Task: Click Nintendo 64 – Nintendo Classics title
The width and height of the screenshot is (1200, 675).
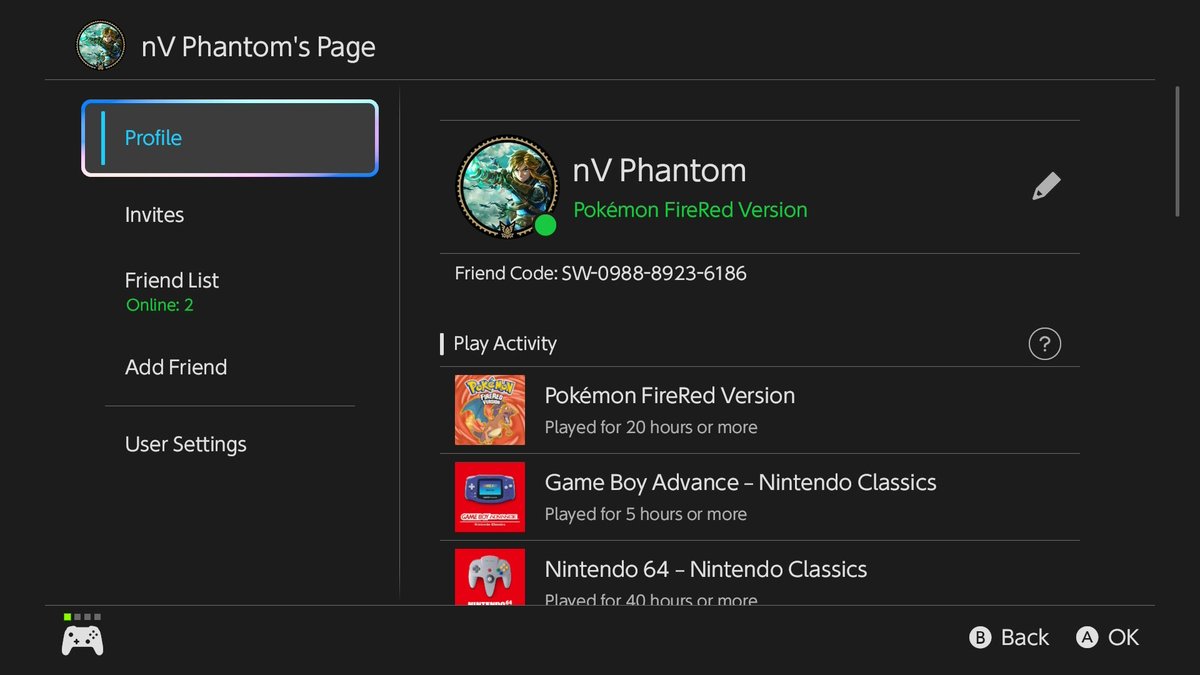Action: click(706, 570)
